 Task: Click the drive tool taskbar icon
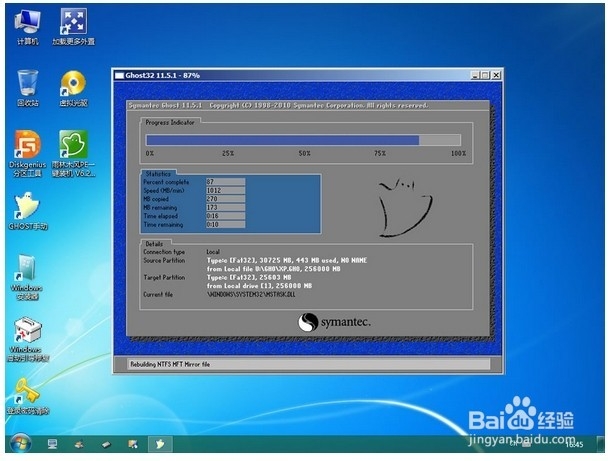coord(106,444)
